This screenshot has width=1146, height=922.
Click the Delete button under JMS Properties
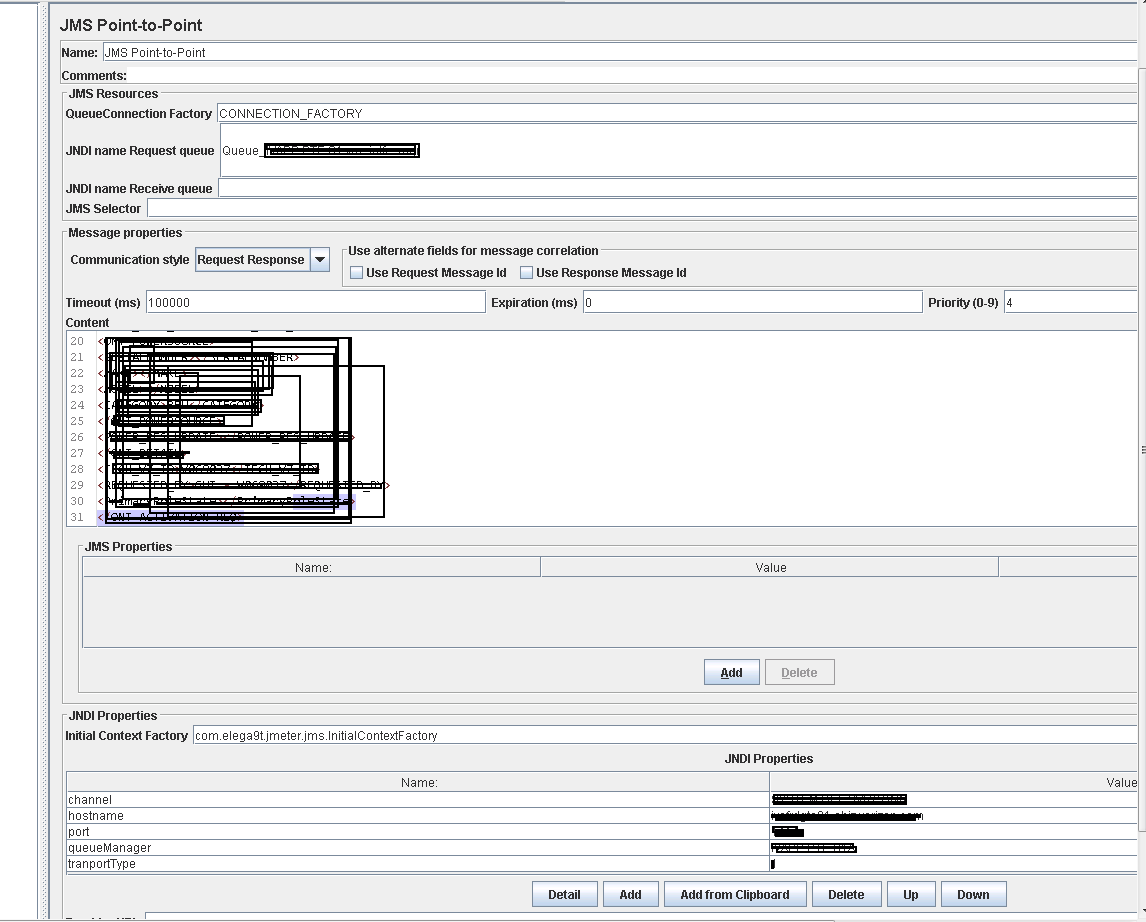(x=799, y=672)
